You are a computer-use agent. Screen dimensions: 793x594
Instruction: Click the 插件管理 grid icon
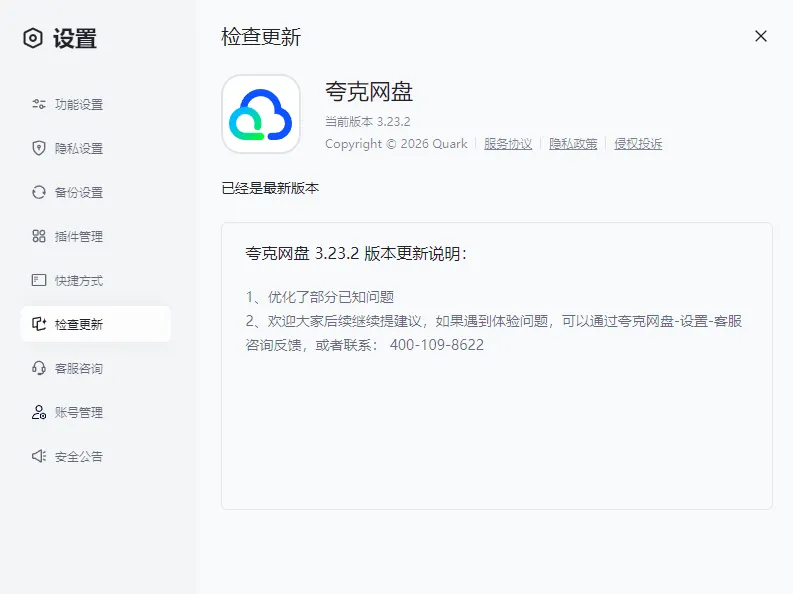pyautogui.click(x=39, y=236)
